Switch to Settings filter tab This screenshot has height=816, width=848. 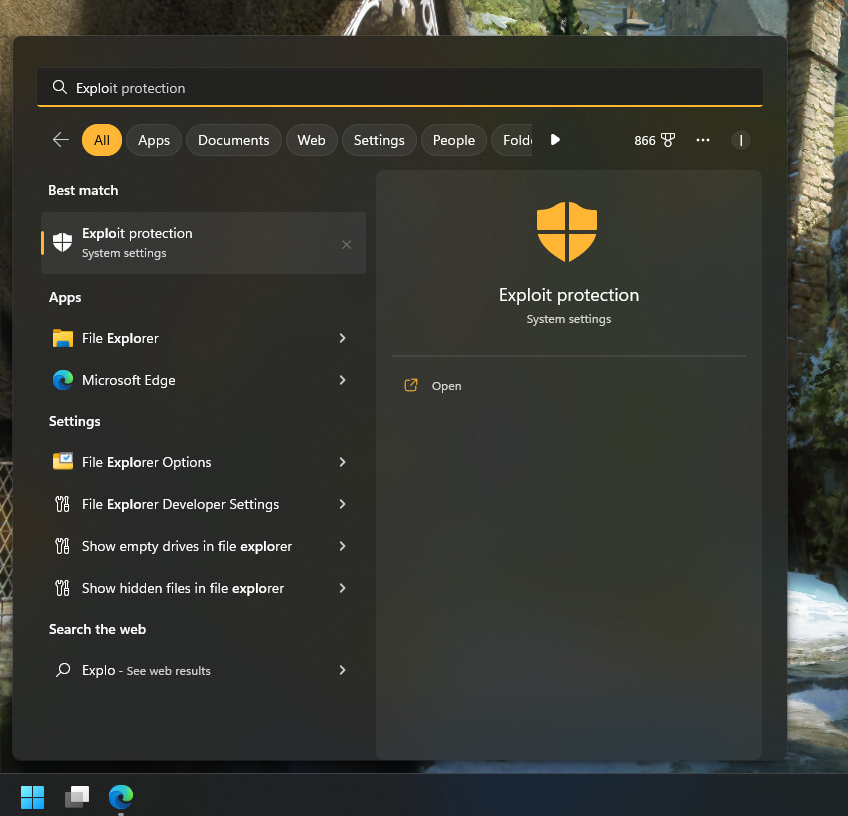[x=379, y=140]
